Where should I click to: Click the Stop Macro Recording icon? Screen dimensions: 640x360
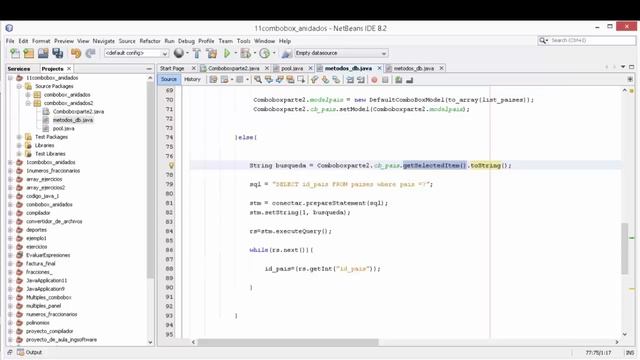(x=385, y=80)
